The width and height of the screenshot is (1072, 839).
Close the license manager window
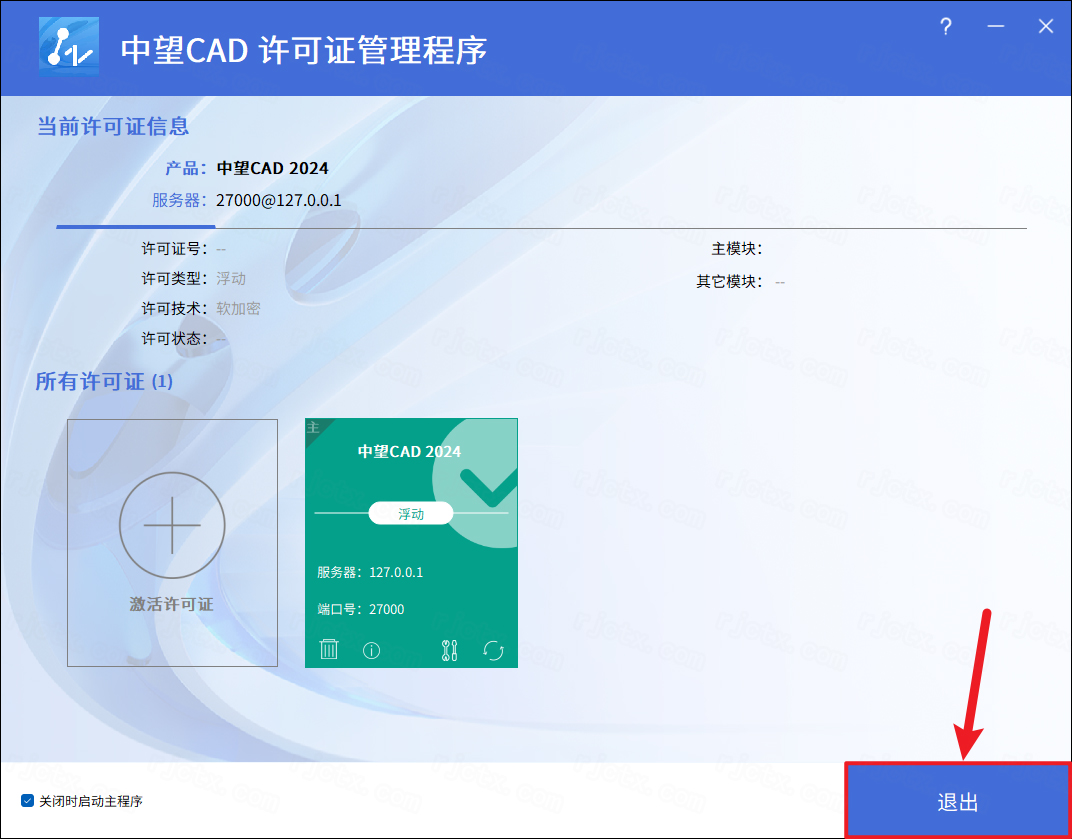[1045, 27]
